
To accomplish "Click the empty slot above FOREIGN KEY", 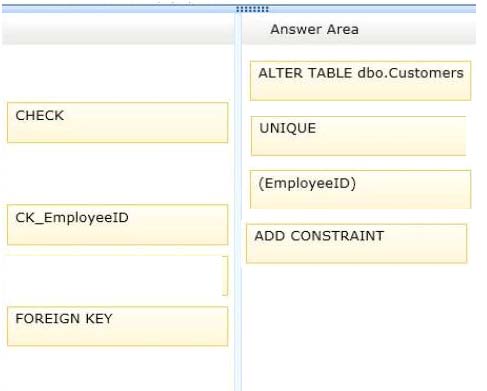I will [117, 276].
